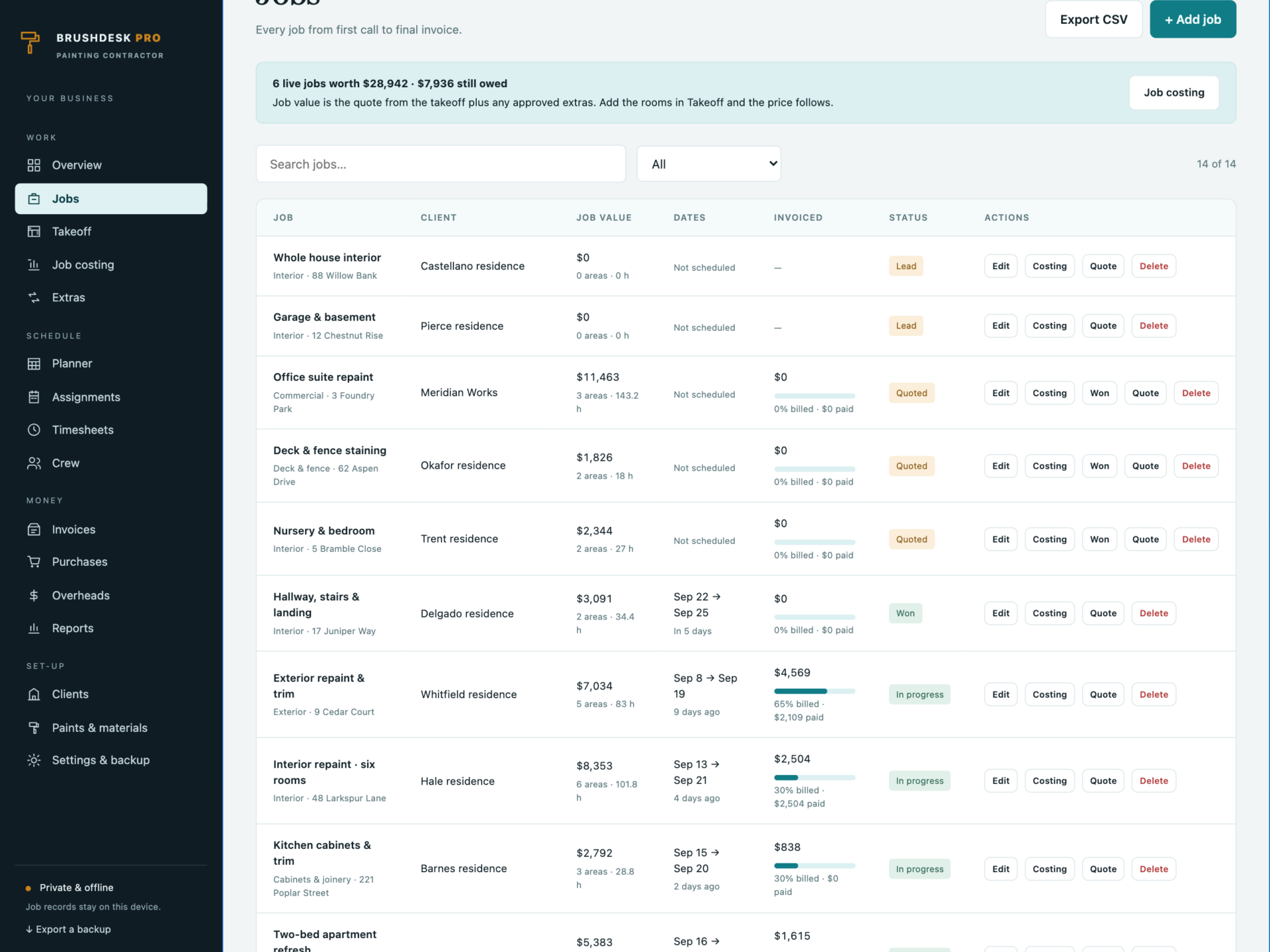Click the Overheads dollar sign icon
1270x952 pixels.
[34, 596]
